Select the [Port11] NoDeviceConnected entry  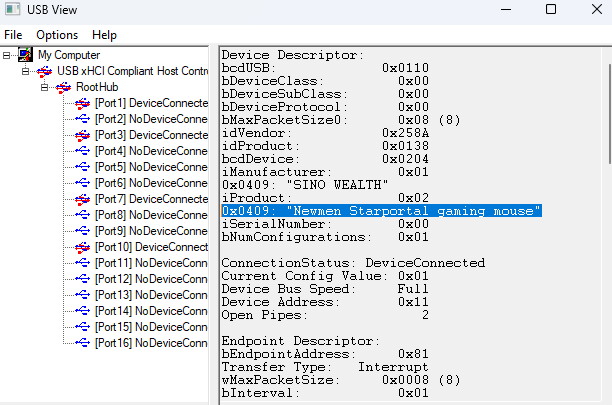[x=151, y=263]
